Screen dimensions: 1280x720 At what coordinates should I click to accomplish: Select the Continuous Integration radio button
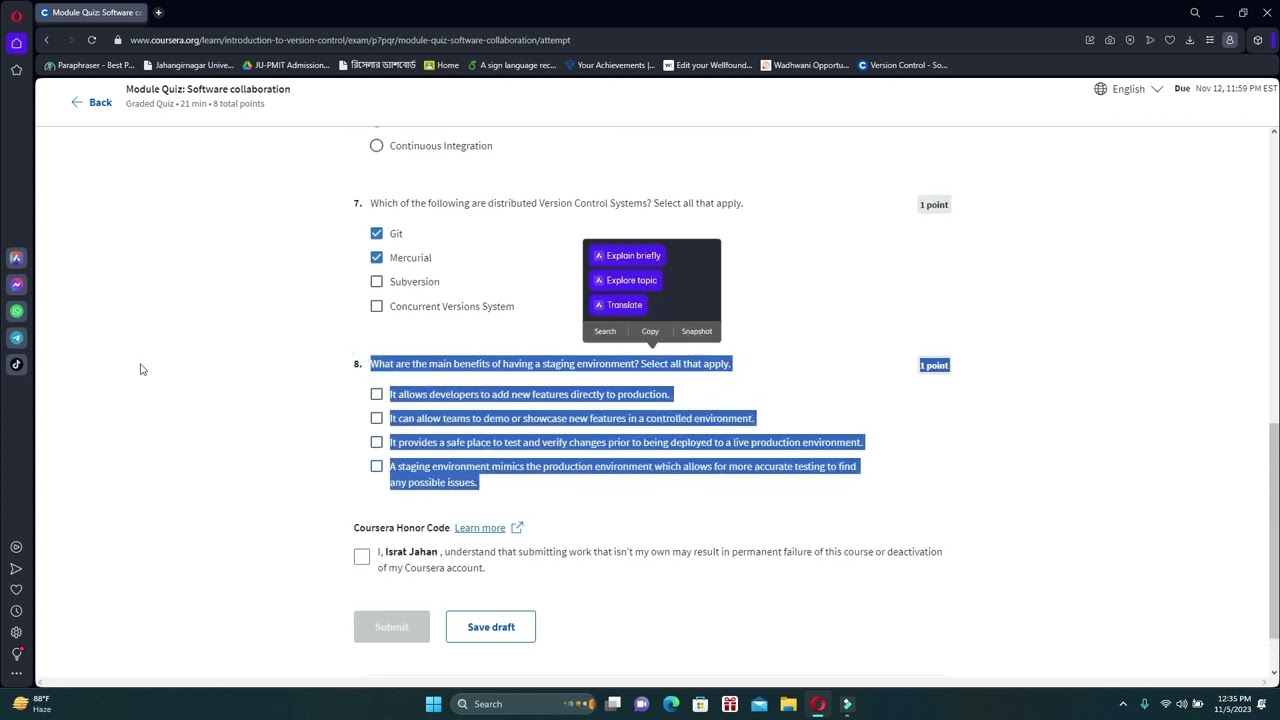376,146
